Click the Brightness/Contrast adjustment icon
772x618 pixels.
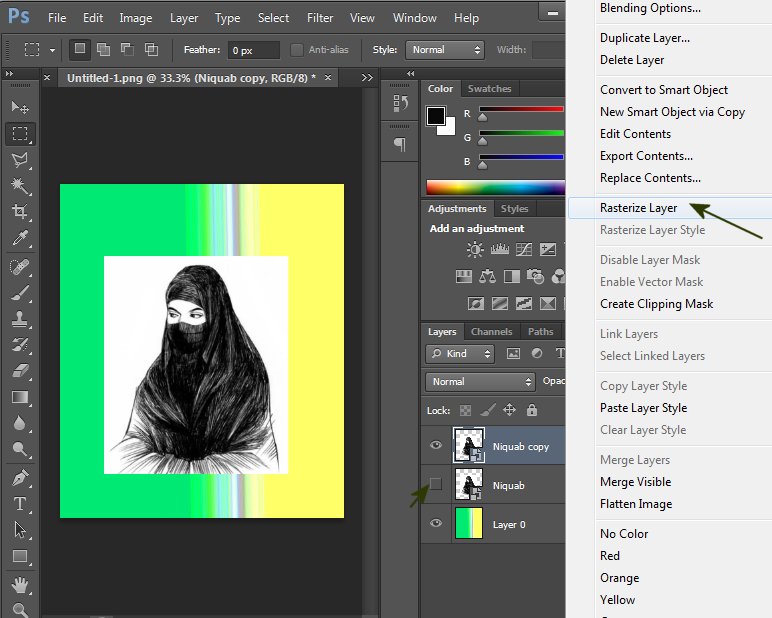click(474, 251)
